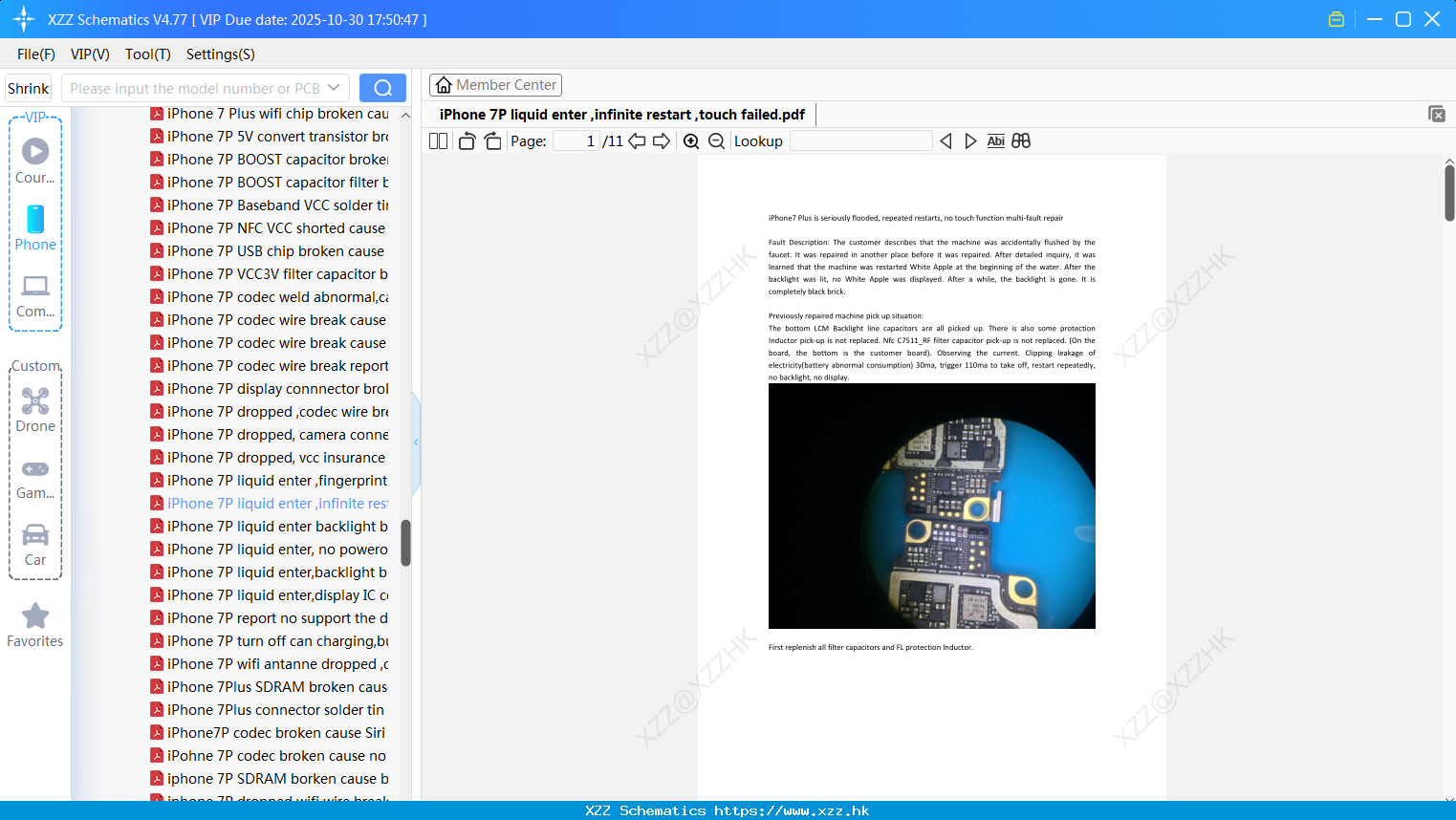
Task: Expand the model number dropdown arrow
Action: coord(334,88)
